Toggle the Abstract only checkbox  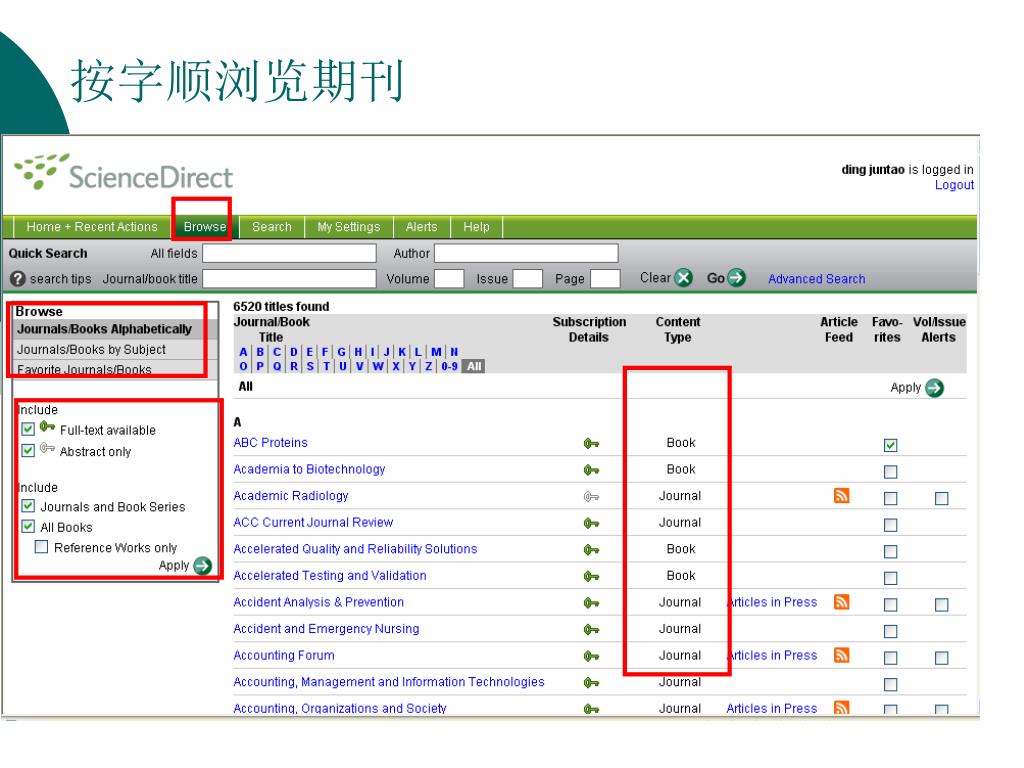click(28, 450)
